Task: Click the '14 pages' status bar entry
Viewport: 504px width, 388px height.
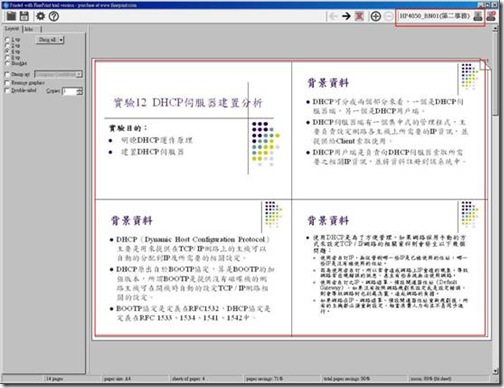Action: tap(54, 379)
